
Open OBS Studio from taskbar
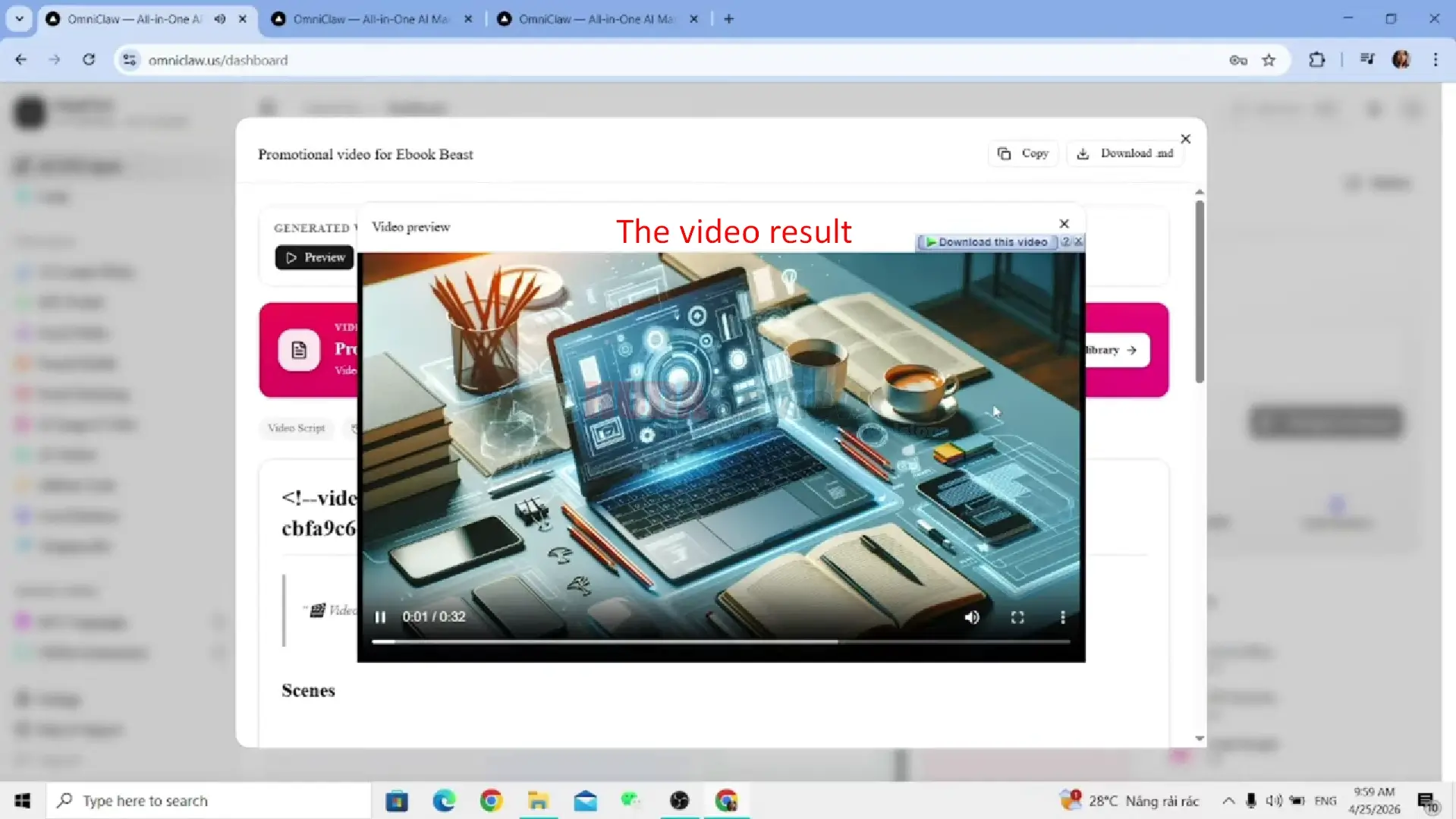tap(679, 801)
